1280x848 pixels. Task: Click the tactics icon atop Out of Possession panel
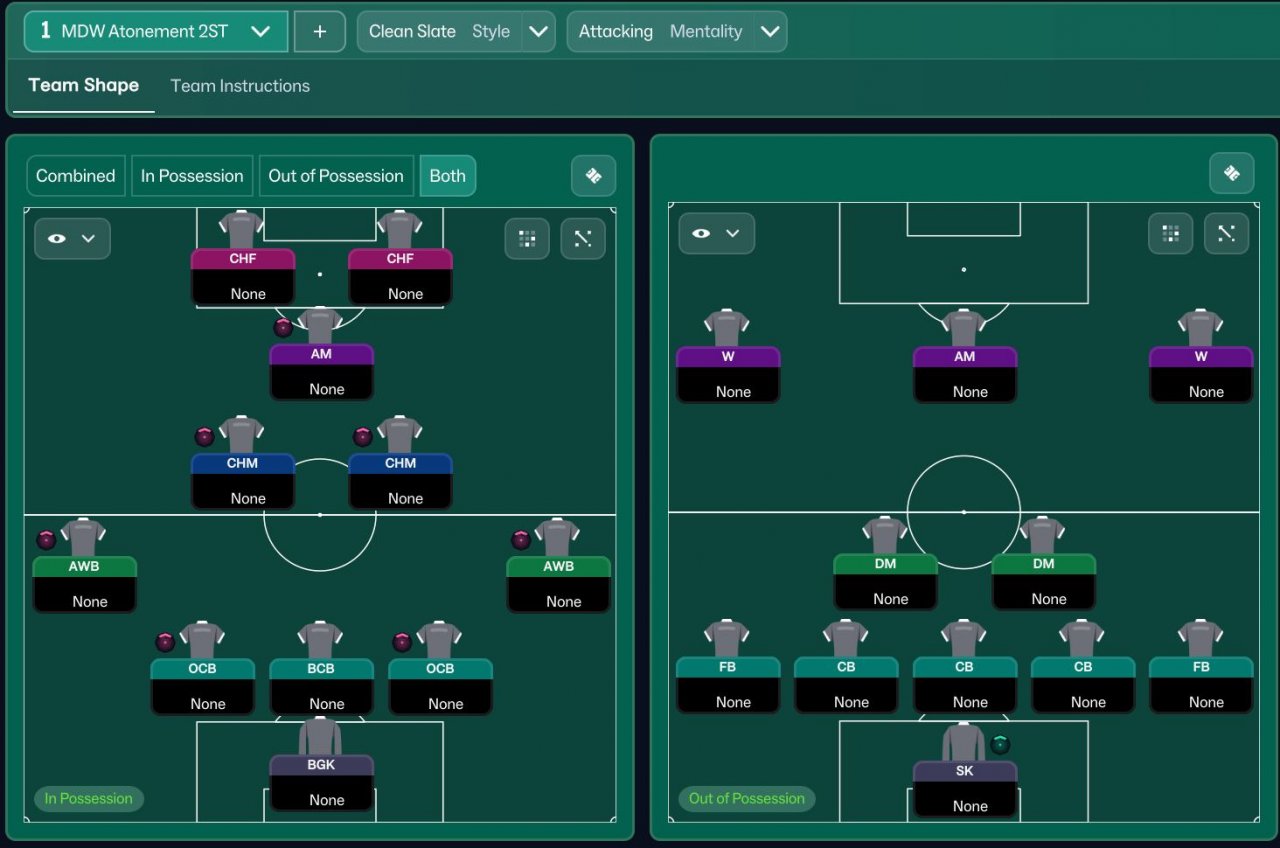click(x=1232, y=173)
